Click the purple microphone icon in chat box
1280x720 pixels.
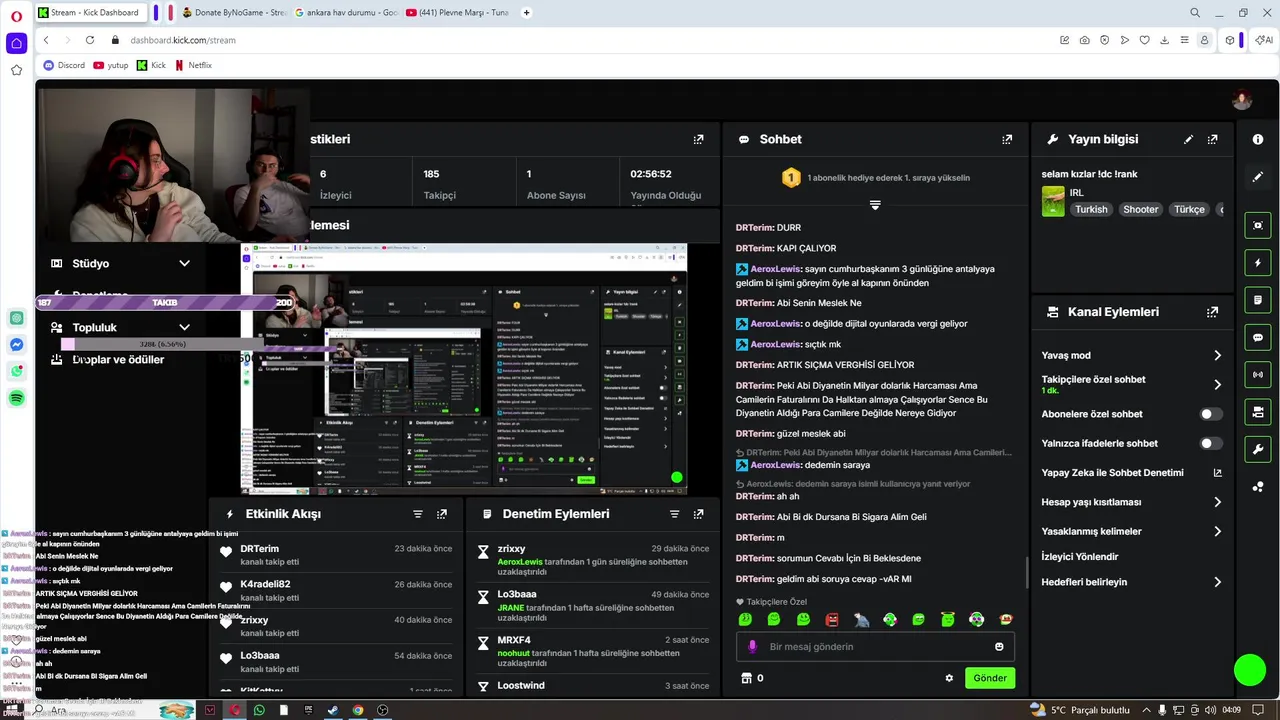coord(753,646)
